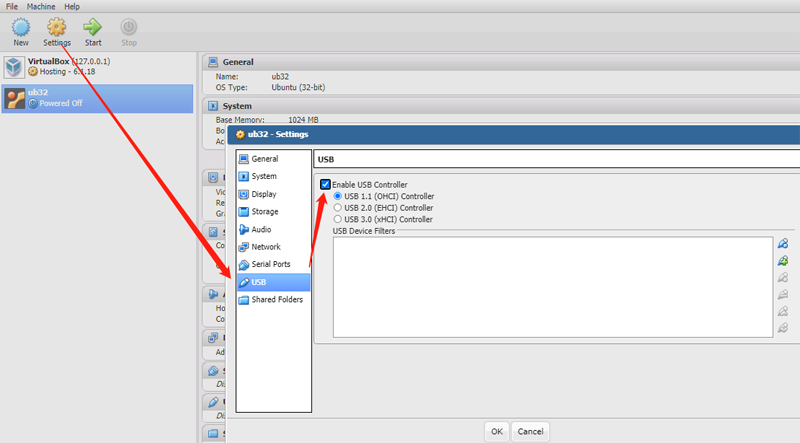Image resolution: width=800 pixels, height=443 pixels.
Task: Click the System section icon in details pane
Action: tap(213, 106)
